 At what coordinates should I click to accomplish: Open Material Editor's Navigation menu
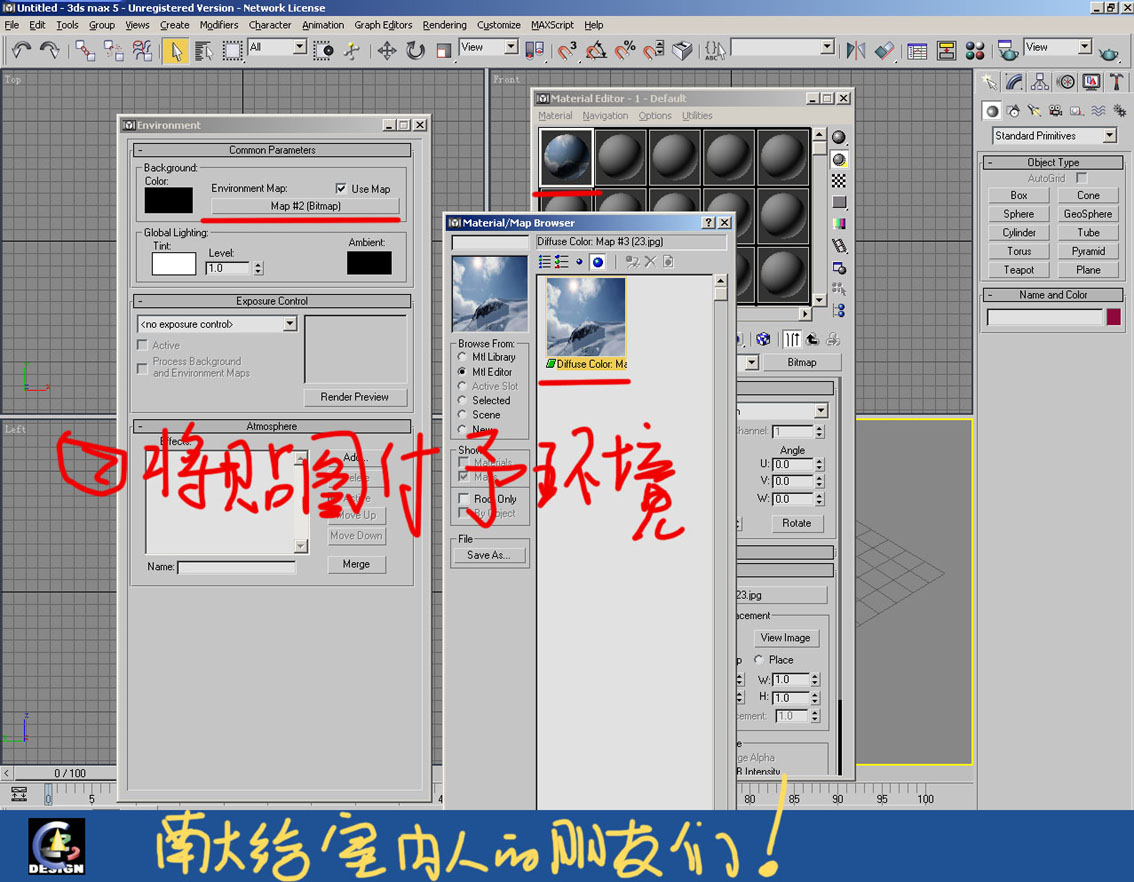[605, 116]
